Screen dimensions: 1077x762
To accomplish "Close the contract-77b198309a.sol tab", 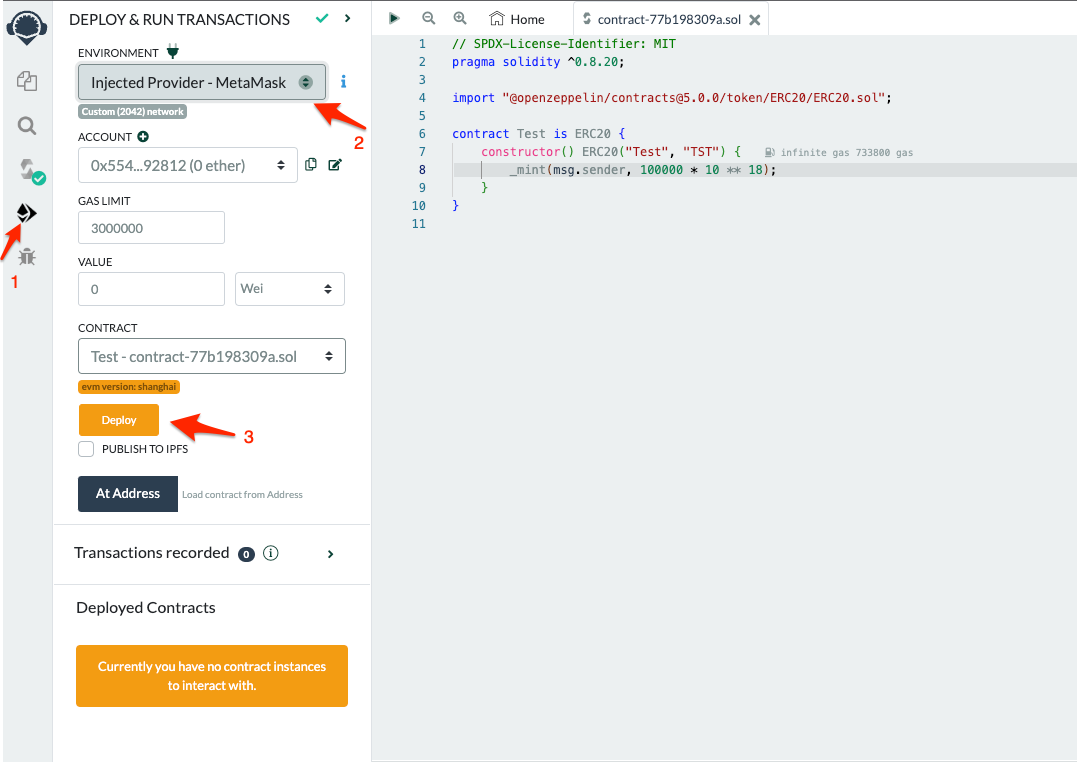I will click(754, 20).
